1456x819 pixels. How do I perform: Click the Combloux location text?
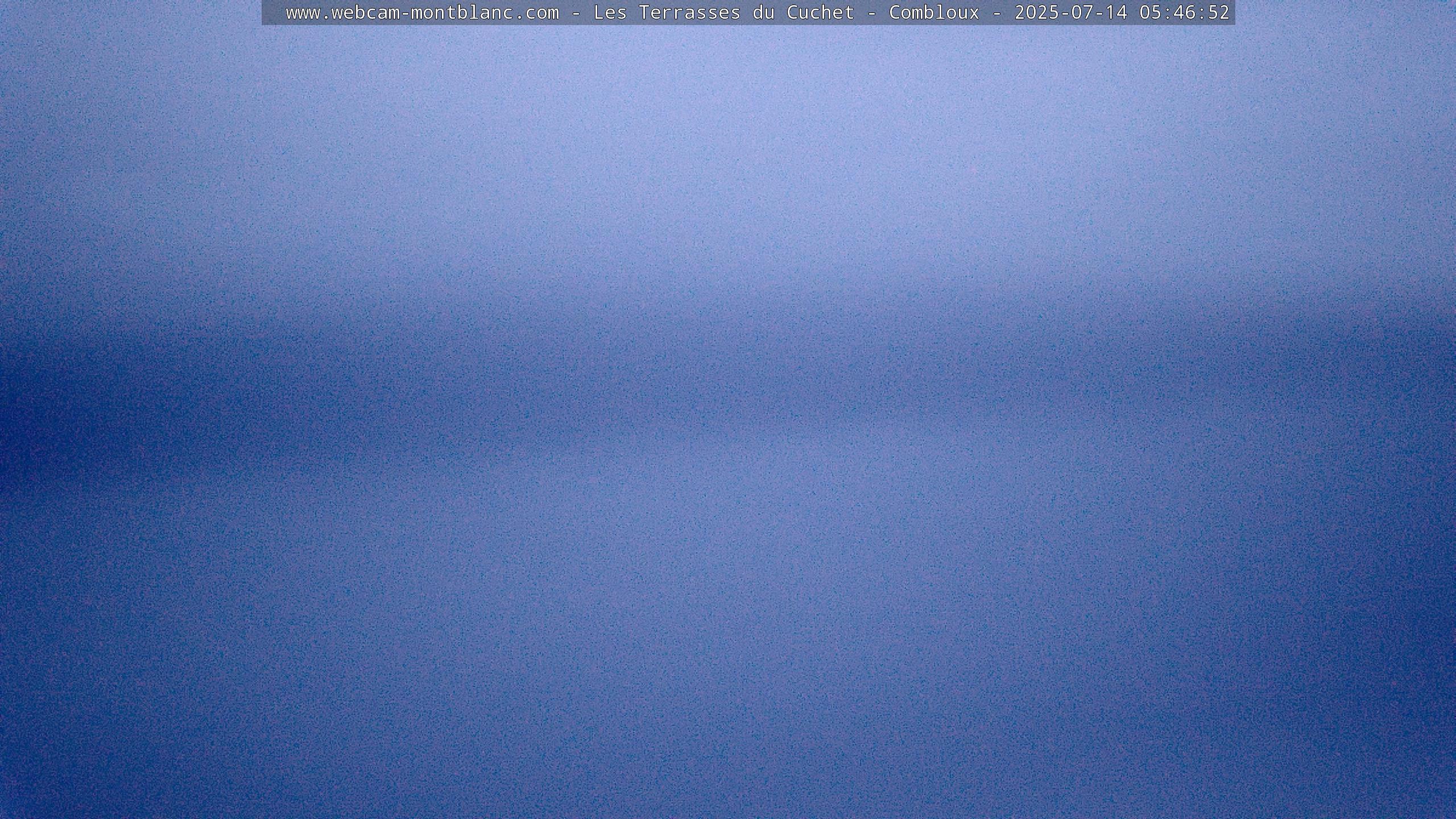[934, 13]
